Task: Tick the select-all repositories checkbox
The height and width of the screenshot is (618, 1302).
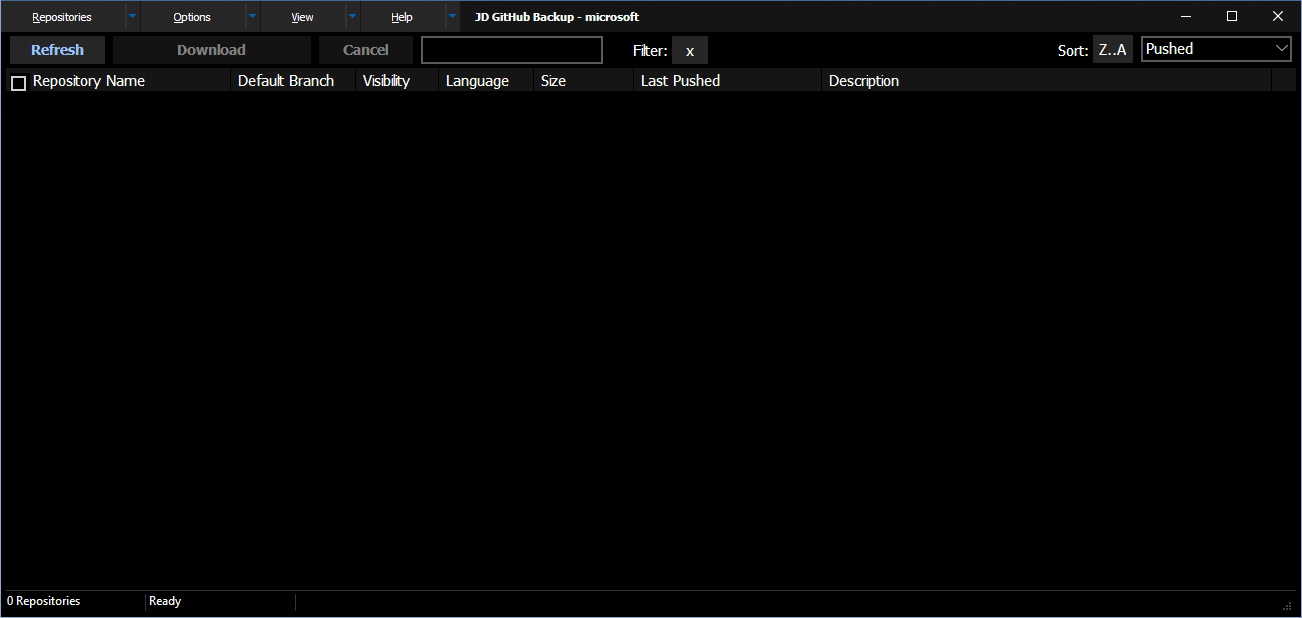Action: pos(18,83)
